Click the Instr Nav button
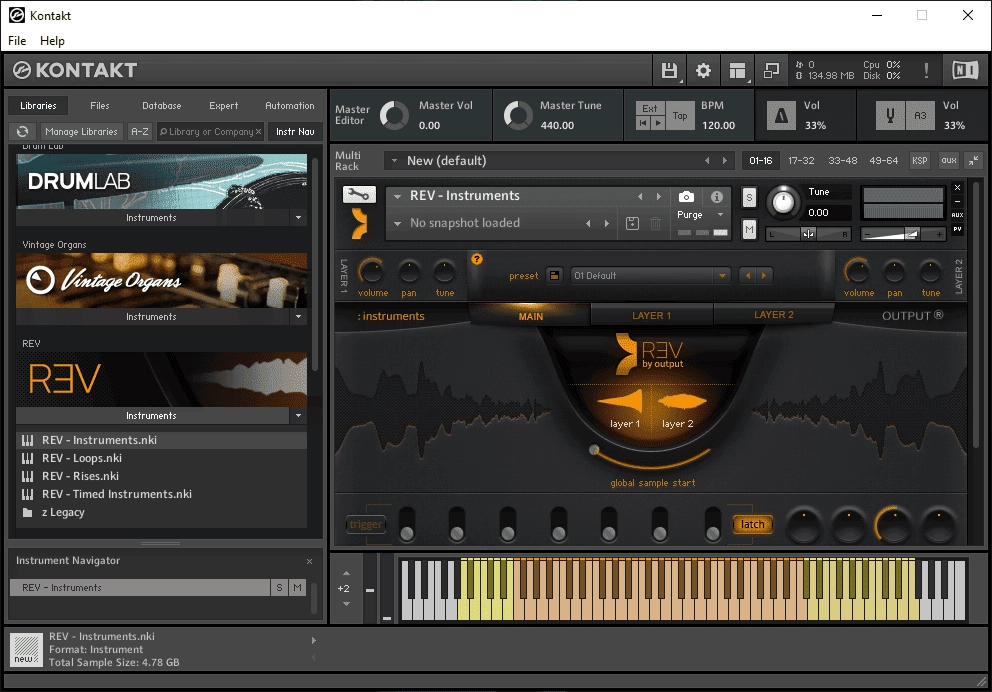Viewport: 992px width, 692px height. tap(295, 132)
